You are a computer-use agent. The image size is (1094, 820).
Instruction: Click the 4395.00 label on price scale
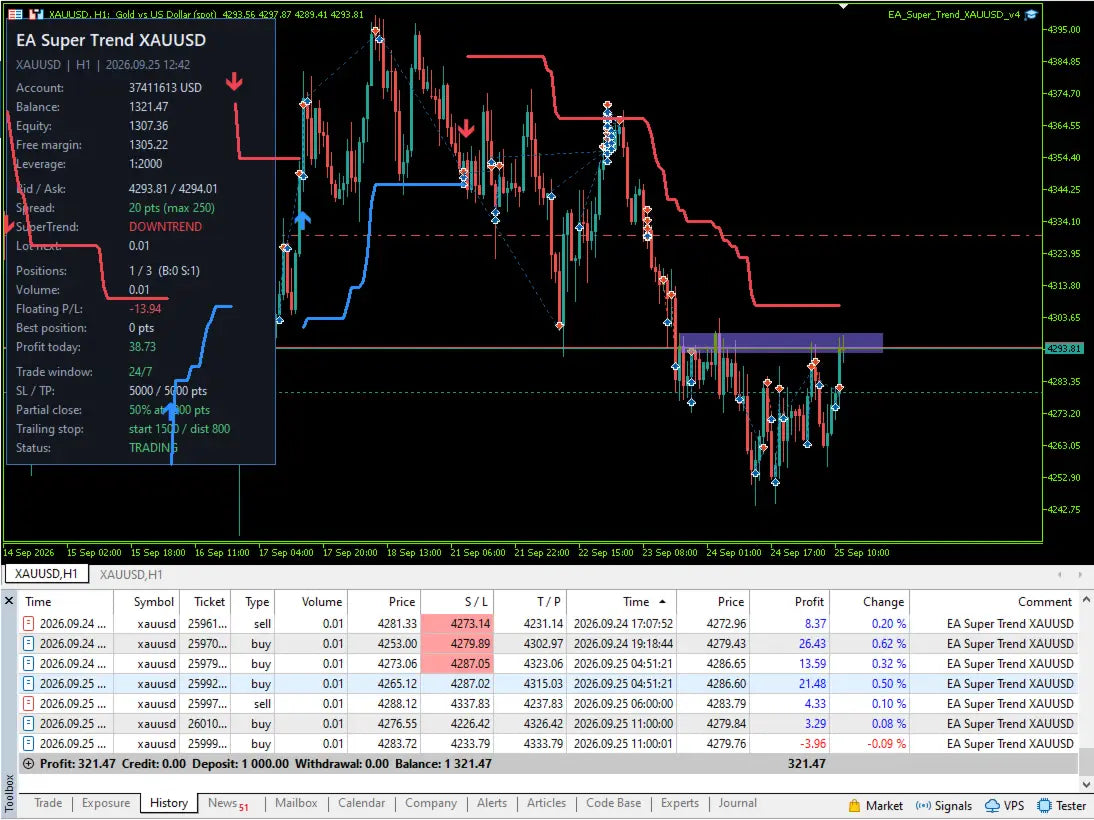(1064, 29)
